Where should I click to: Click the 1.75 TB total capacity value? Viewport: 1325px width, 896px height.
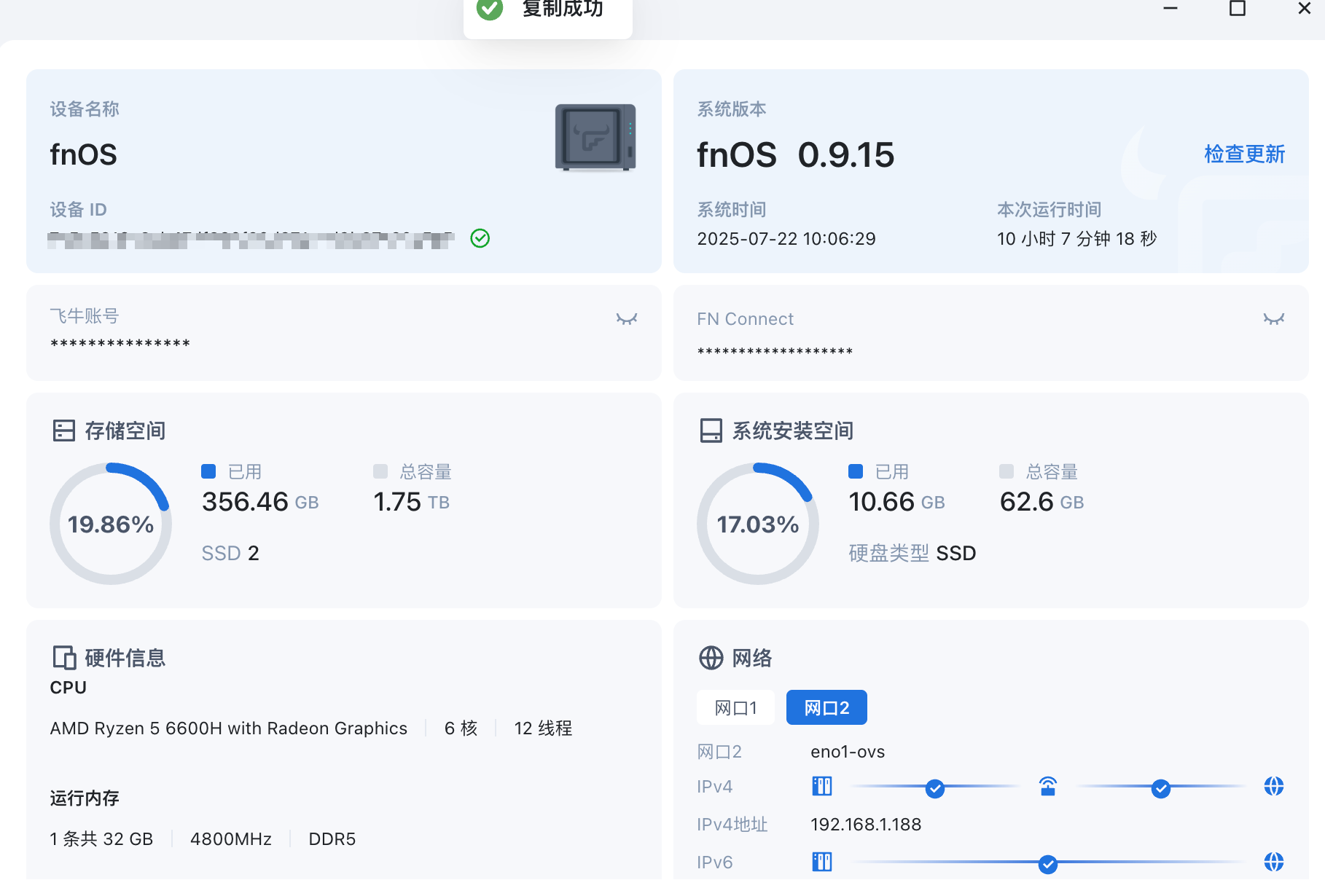pyautogui.click(x=411, y=502)
